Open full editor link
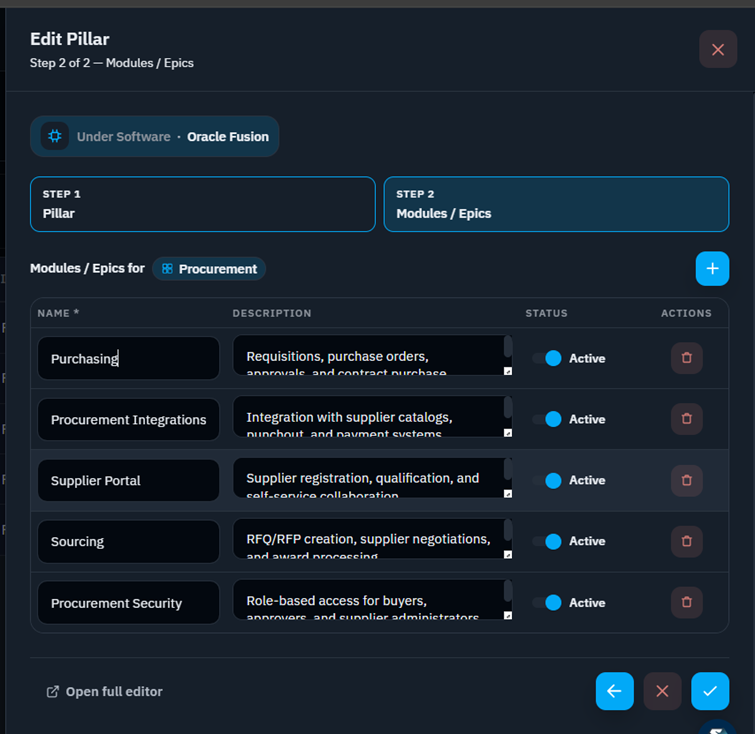Screen dimensions: 755x734 pyautogui.click(x=104, y=692)
